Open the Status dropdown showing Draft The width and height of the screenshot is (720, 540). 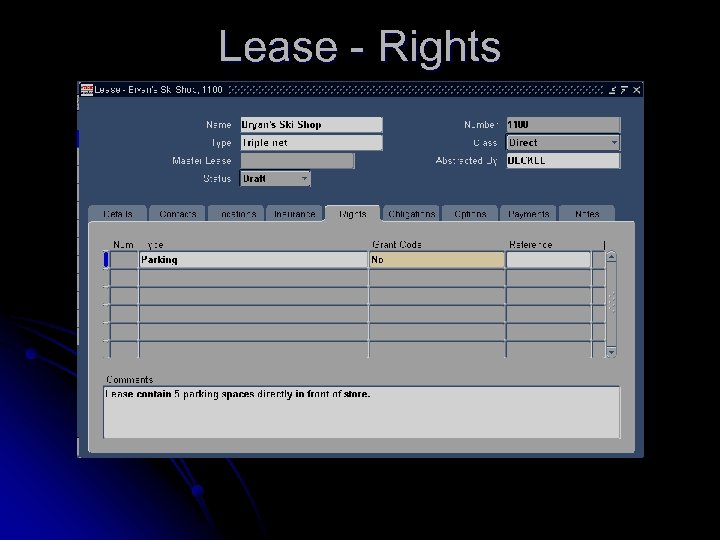click(x=304, y=179)
